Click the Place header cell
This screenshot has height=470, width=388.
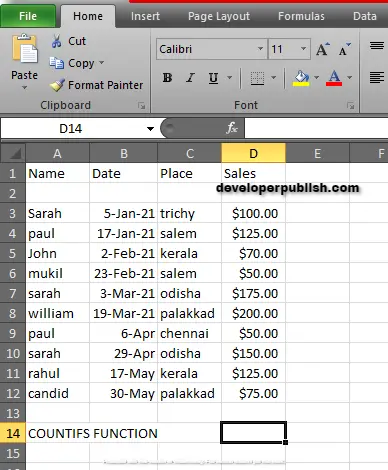coord(190,173)
